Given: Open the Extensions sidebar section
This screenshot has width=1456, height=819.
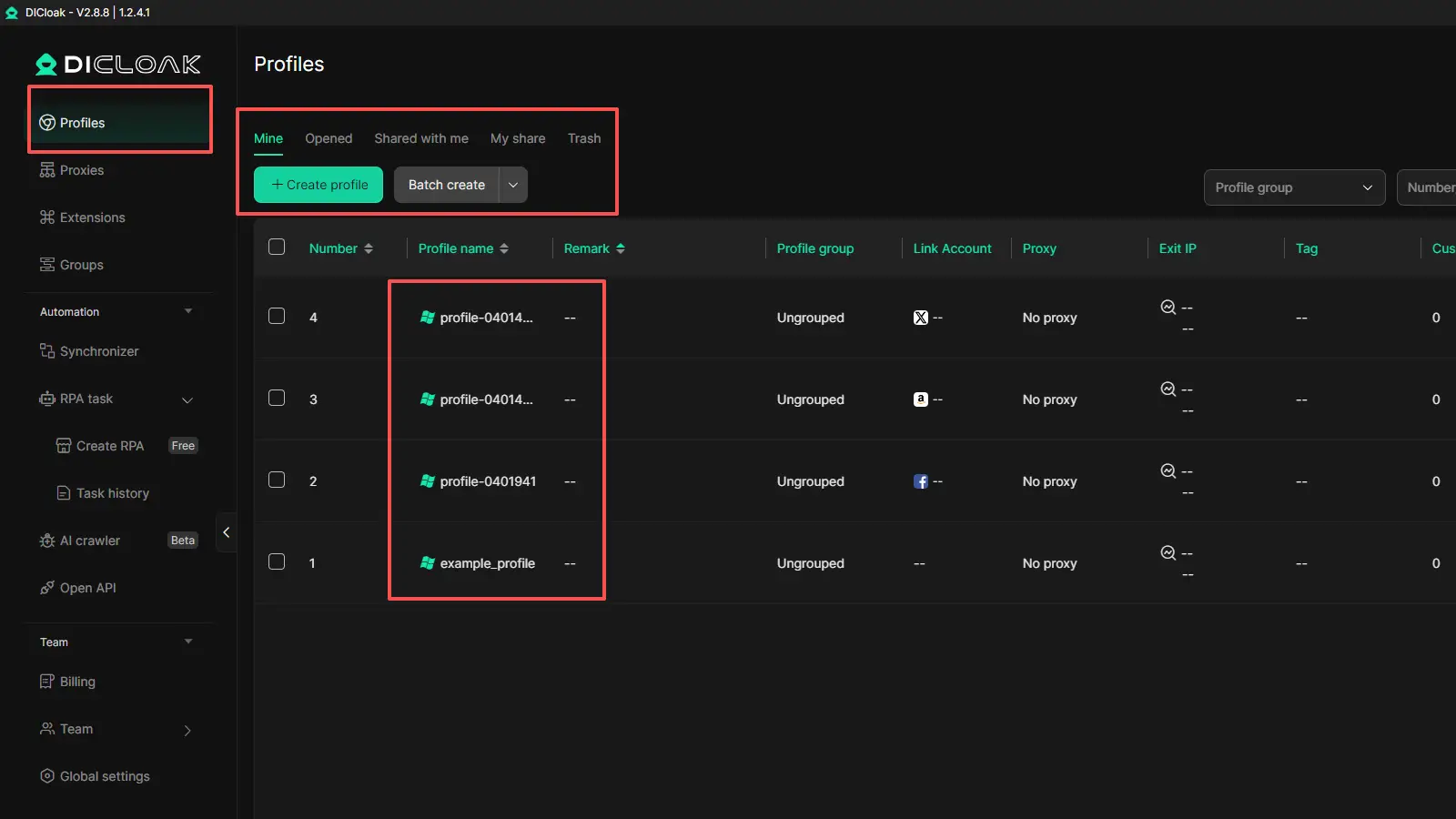Looking at the screenshot, I should point(92,217).
